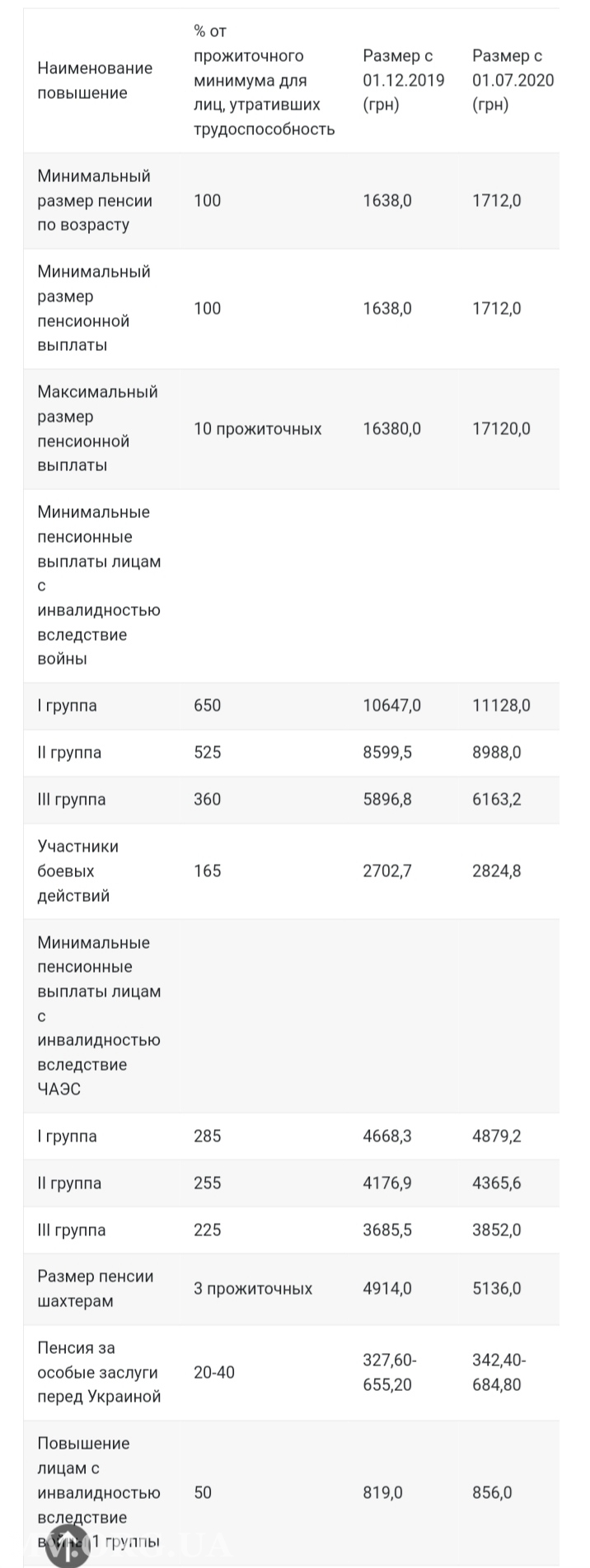
Task: Click the 'Размер с 01.12.2019 (грн)' header
Action: pos(403,81)
